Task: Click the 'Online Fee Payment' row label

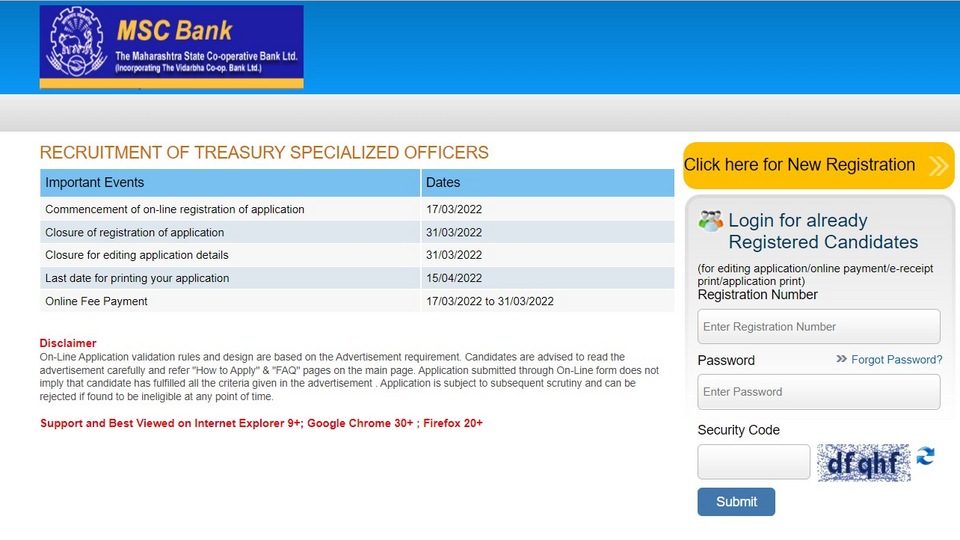Action: click(96, 301)
